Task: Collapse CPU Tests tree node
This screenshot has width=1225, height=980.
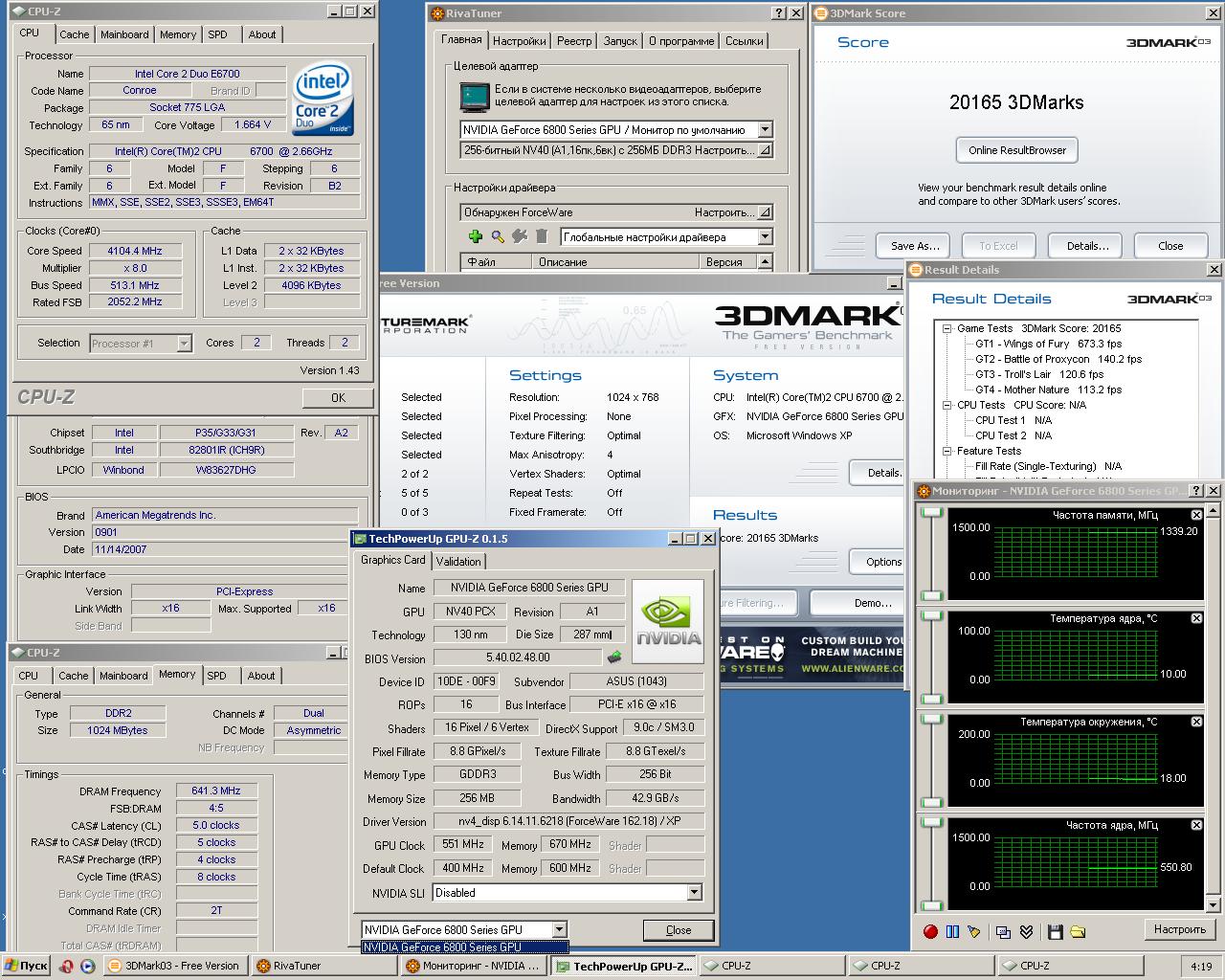Action: point(947,405)
